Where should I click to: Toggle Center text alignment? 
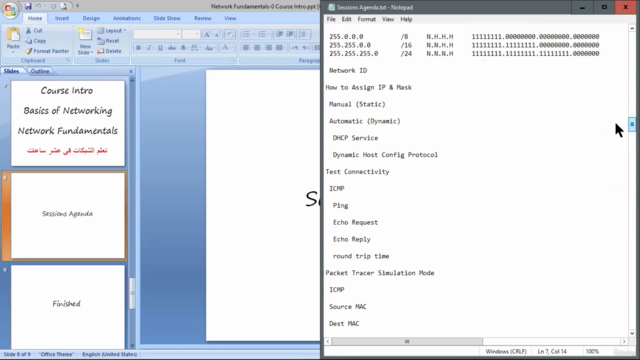[257, 48]
